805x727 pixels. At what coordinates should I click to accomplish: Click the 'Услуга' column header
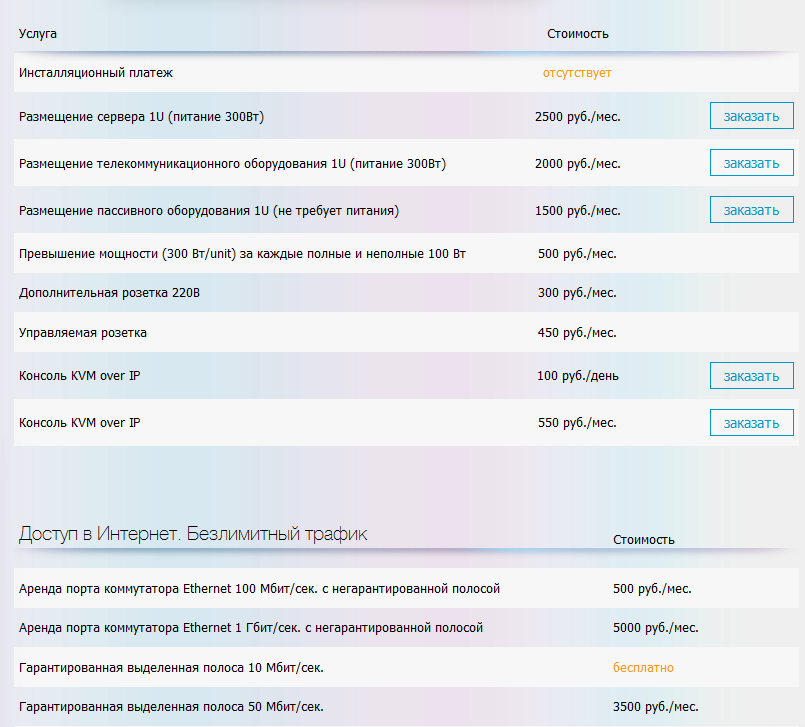pos(38,34)
